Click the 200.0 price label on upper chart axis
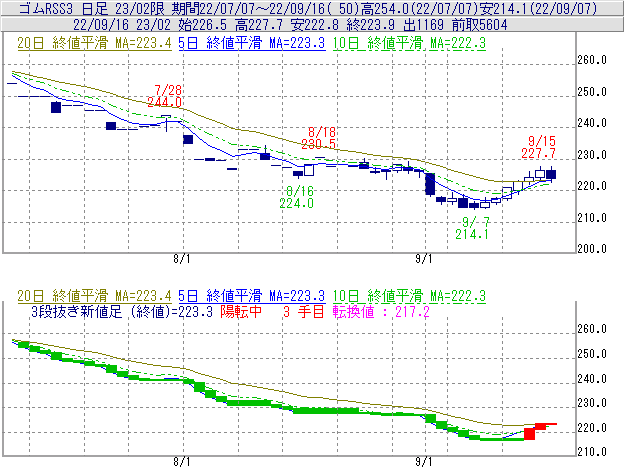Image resolution: width=624 pixels, height=475 pixels. [x=592, y=249]
